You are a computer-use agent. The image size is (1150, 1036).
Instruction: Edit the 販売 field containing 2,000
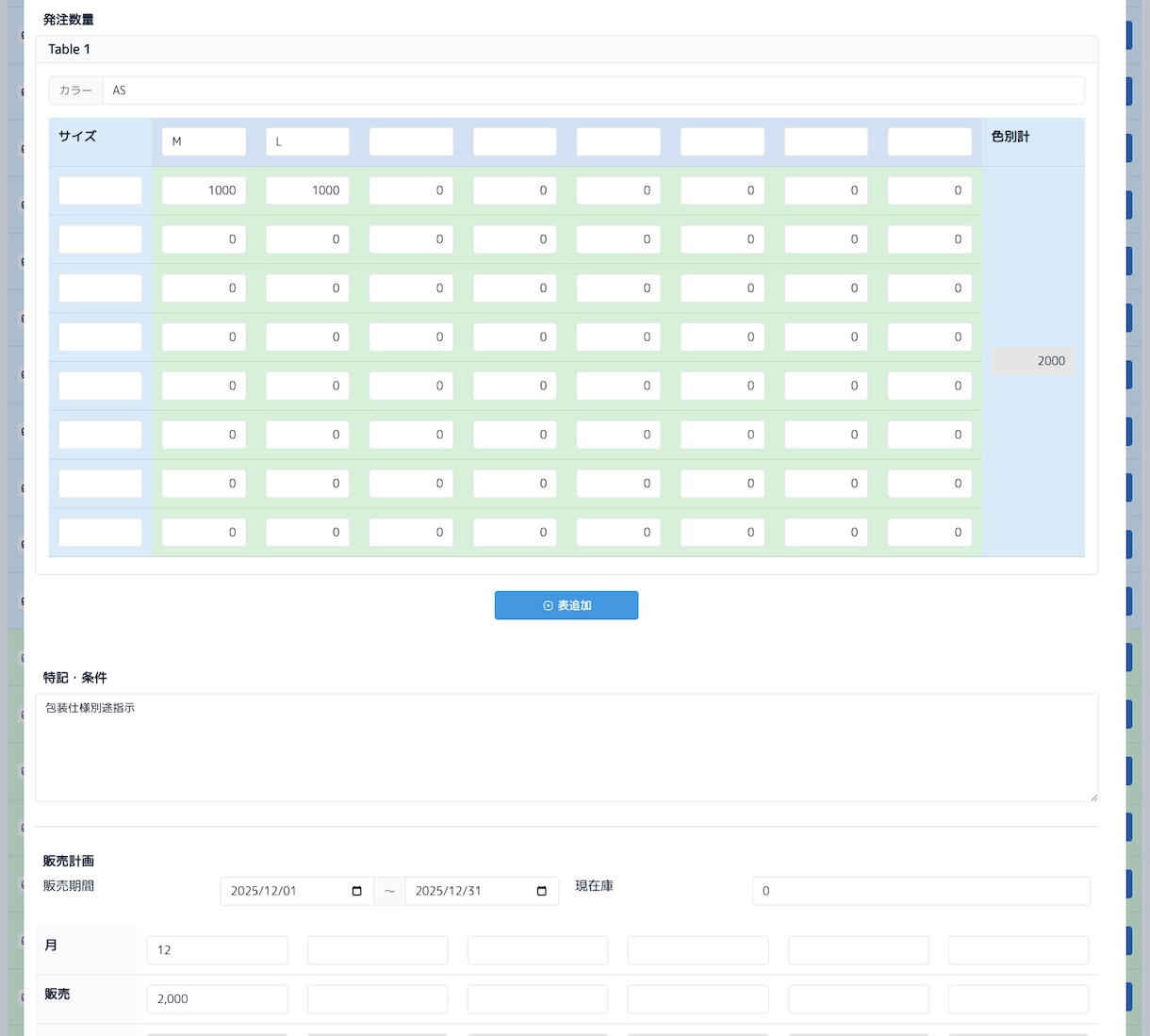click(217, 999)
